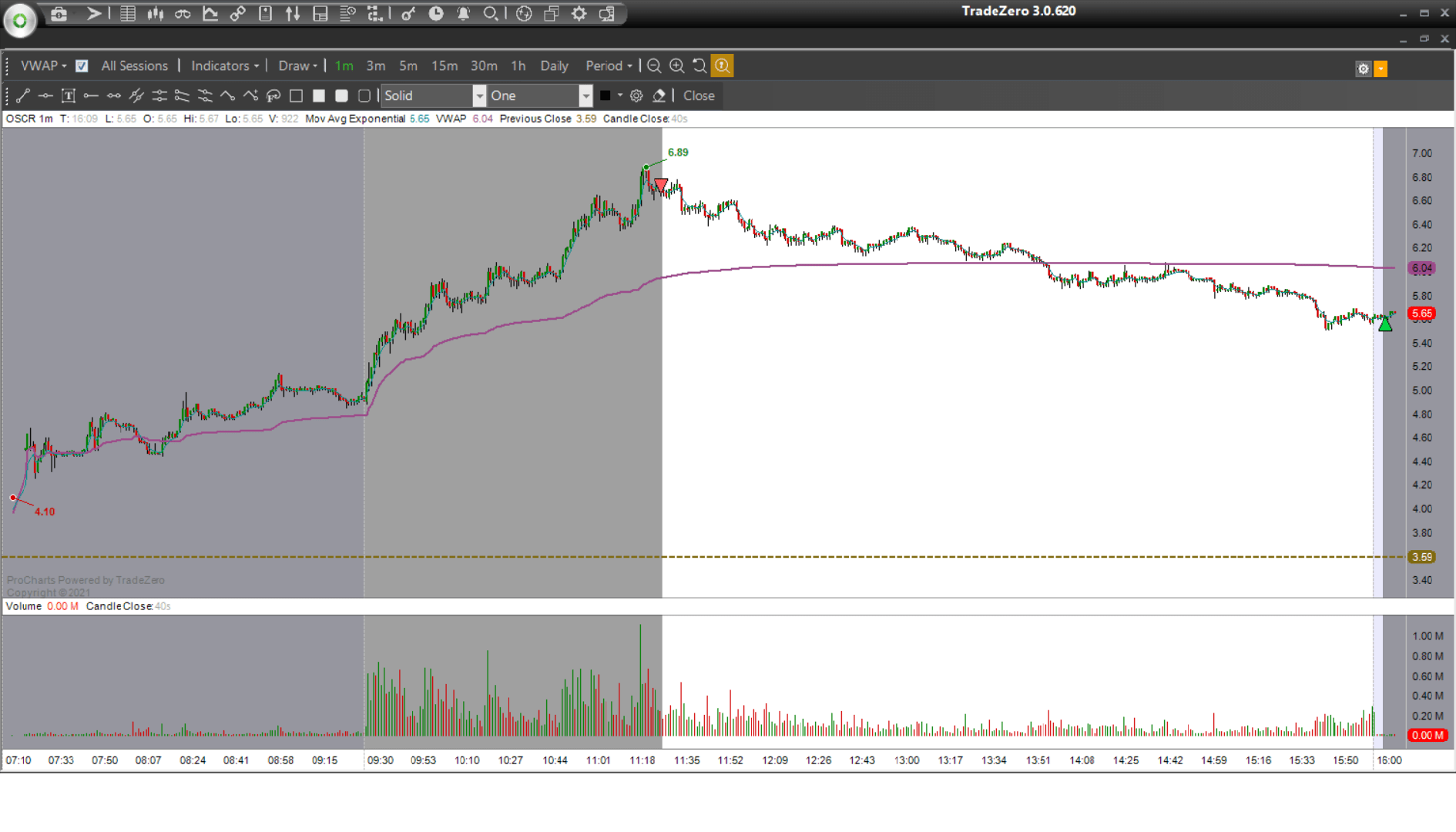The width and height of the screenshot is (1456, 832).
Task: Open the One line width dropdown
Action: click(540, 96)
